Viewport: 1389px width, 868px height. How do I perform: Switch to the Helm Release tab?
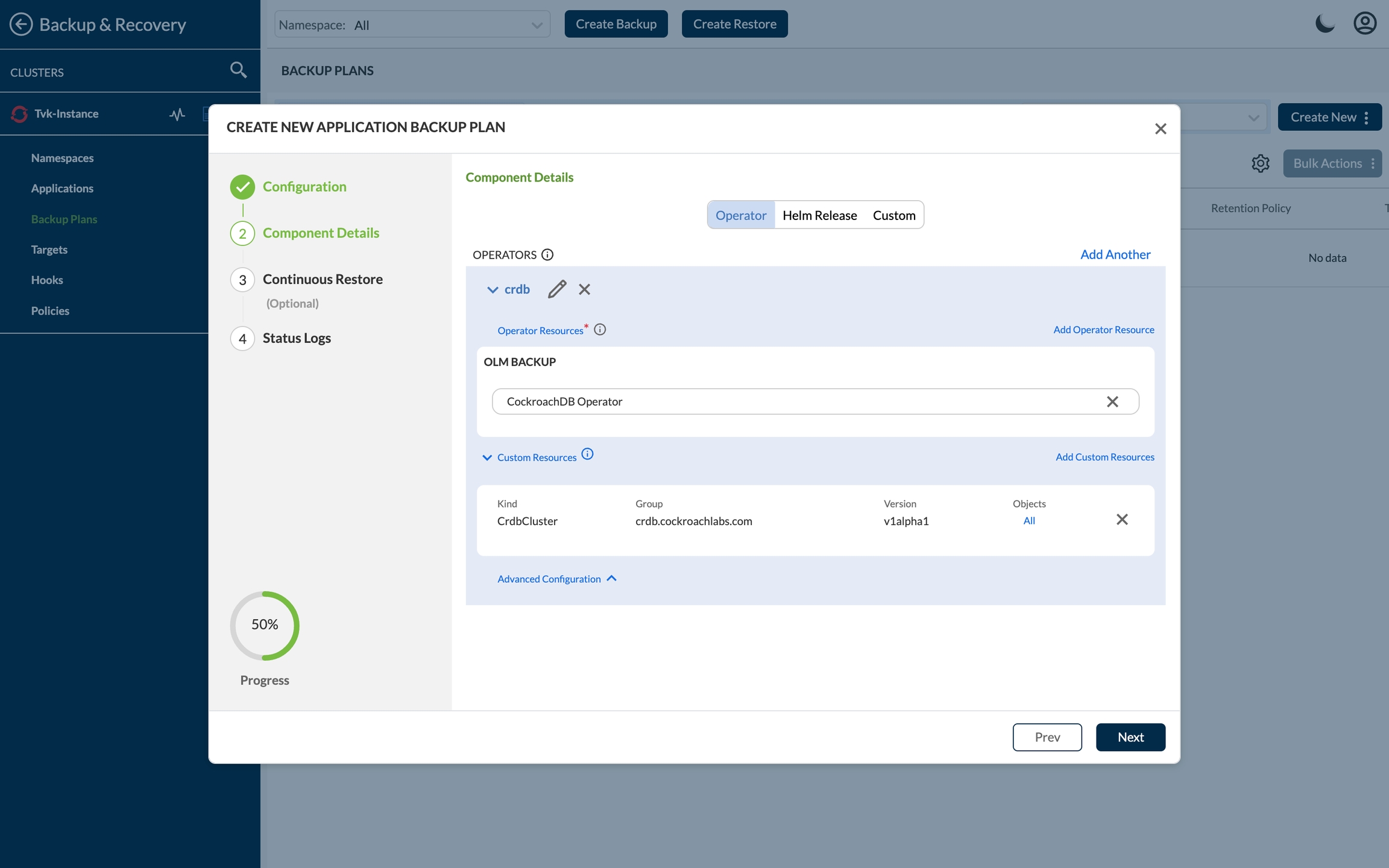point(819,215)
